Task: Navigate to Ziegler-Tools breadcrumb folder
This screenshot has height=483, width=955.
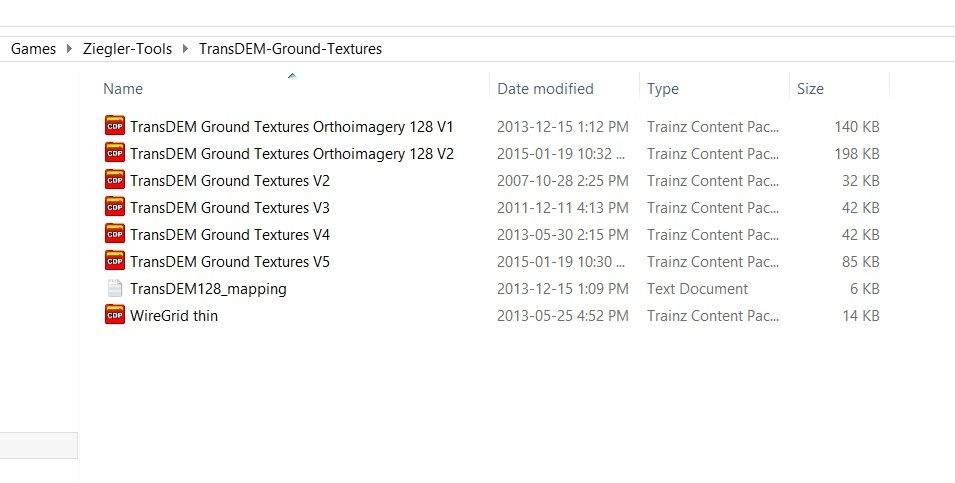Action: click(x=127, y=48)
